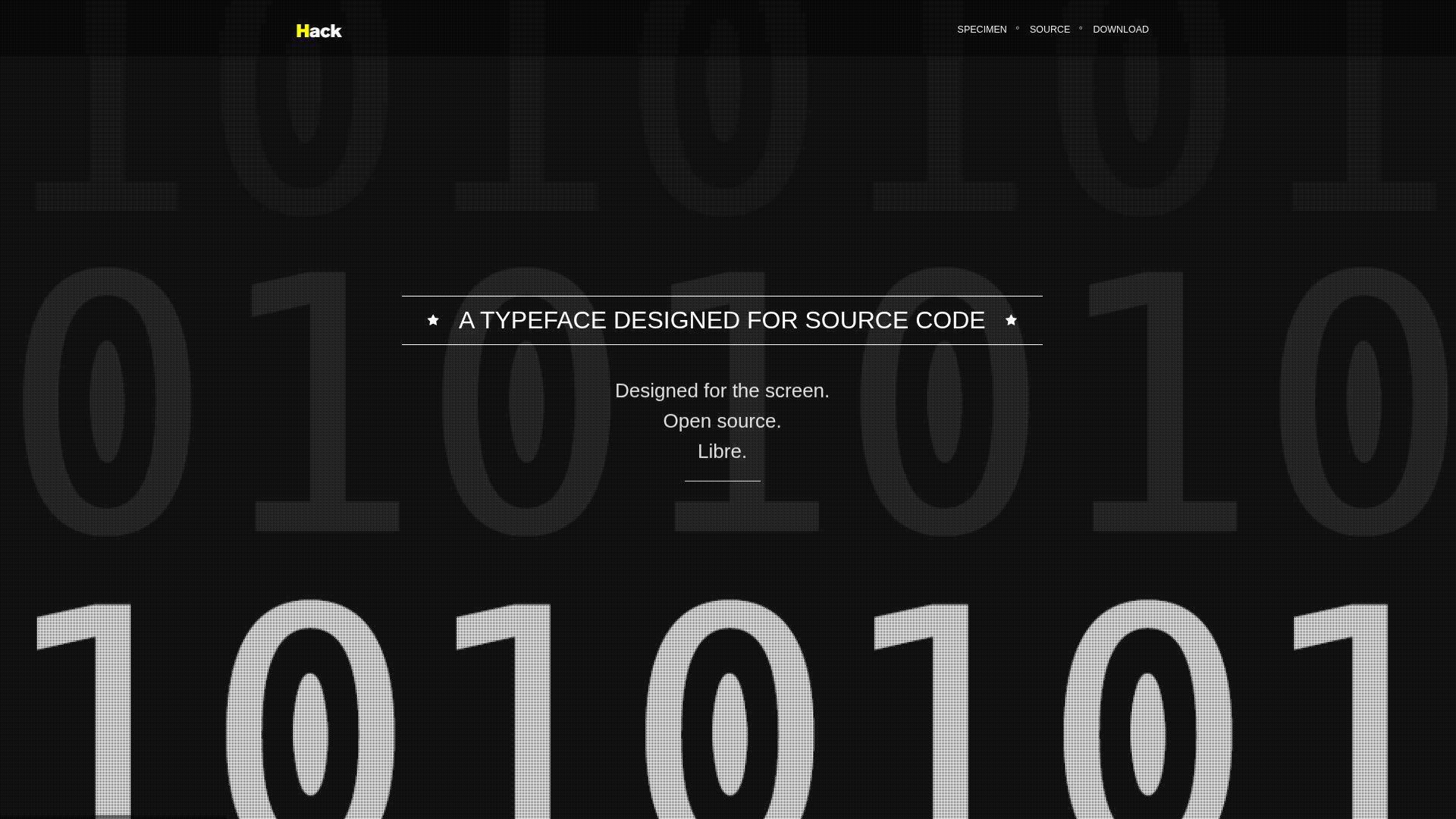Select the 'Designed for the screen.' text
The width and height of the screenshot is (1456, 819).
pyautogui.click(x=722, y=391)
